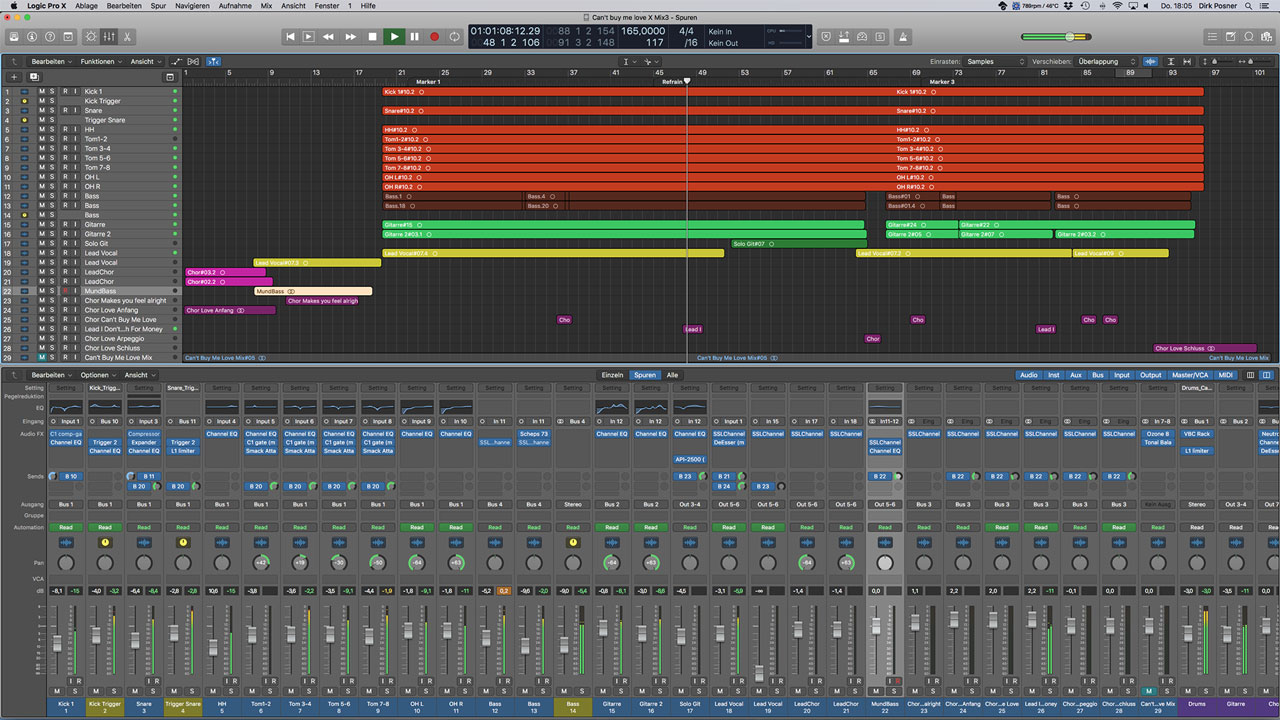The height and width of the screenshot is (720, 1280).
Task: Open the Einrasten Samples dropdown
Action: 995,61
